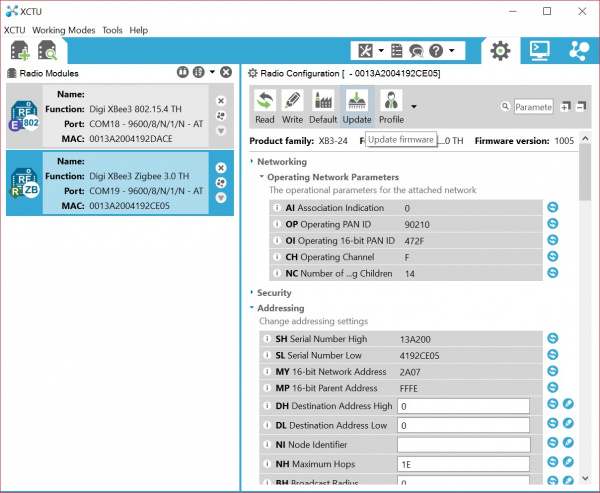Click the Parameter search field

(533, 107)
